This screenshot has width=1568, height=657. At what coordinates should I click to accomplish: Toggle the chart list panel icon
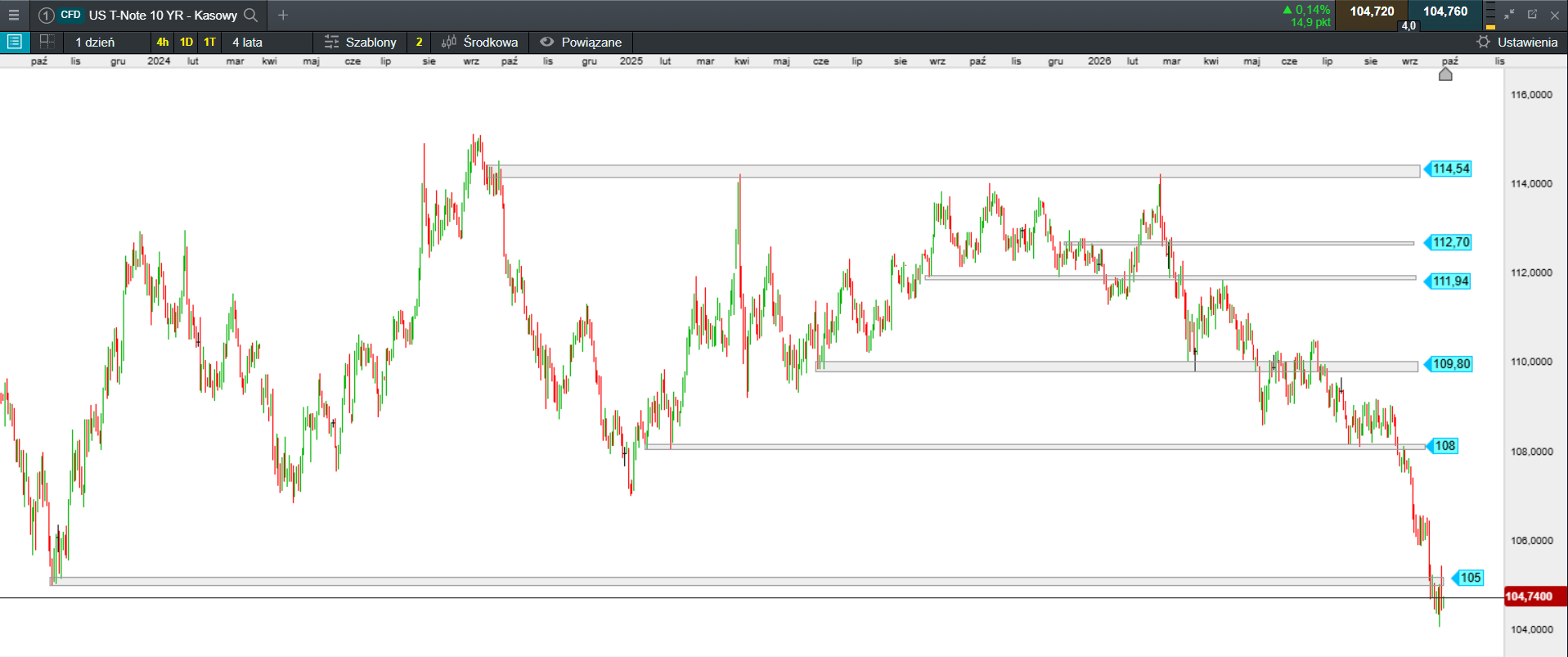pos(15,42)
